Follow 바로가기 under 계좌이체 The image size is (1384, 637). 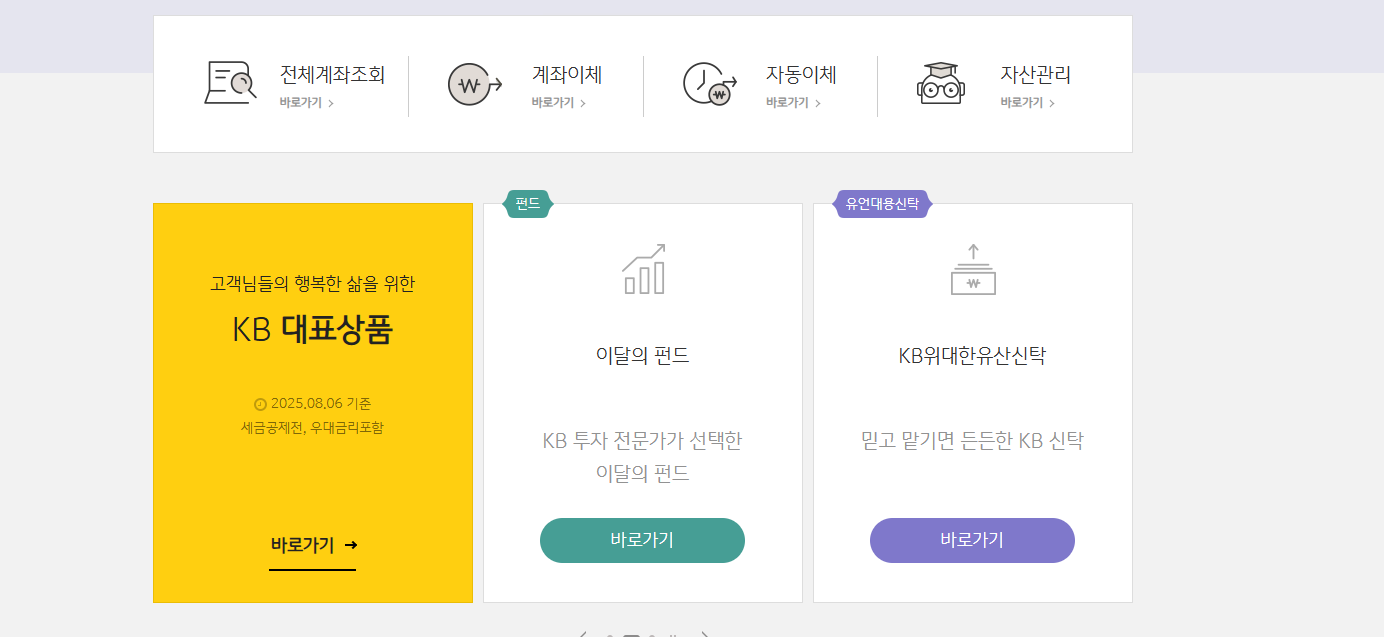click(559, 102)
